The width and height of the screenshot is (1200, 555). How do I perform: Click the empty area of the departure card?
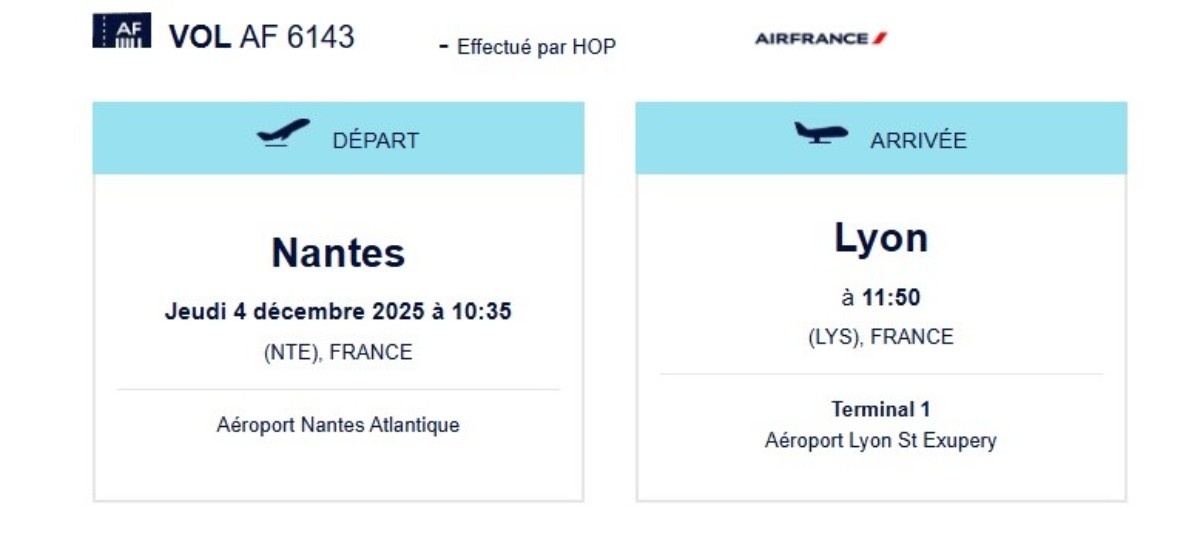click(x=338, y=470)
